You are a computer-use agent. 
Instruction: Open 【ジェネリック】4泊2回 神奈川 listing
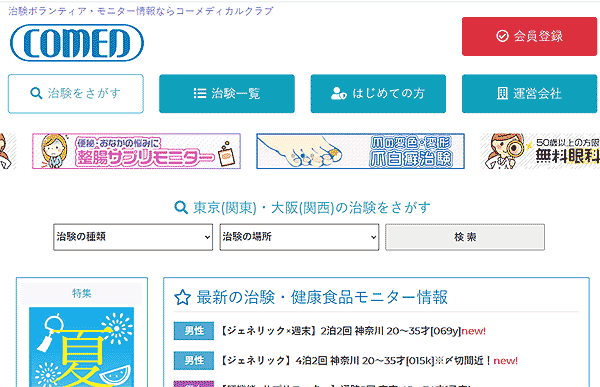[369, 361]
